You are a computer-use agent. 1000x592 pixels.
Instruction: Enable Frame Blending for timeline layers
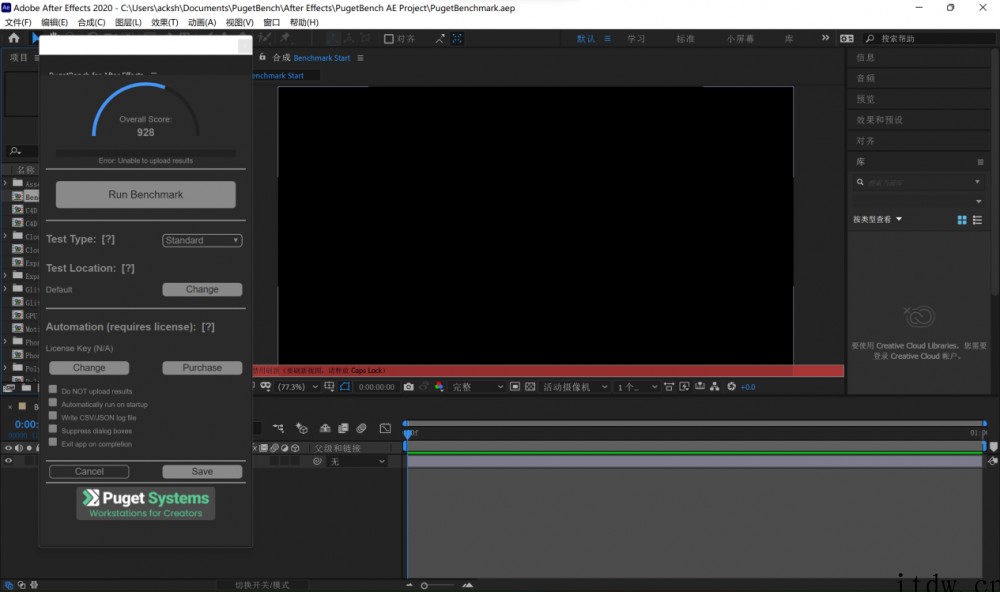(x=343, y=428)
